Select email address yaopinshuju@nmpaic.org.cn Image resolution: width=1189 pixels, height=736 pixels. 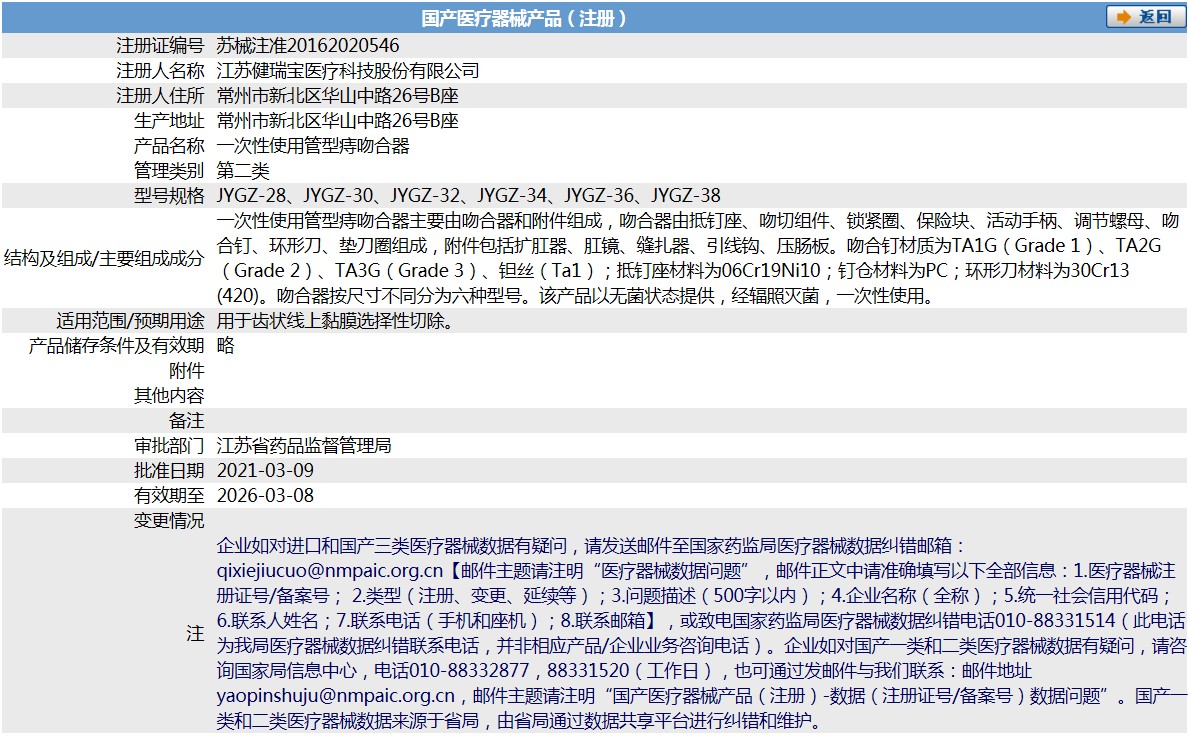tap(336, 696)
